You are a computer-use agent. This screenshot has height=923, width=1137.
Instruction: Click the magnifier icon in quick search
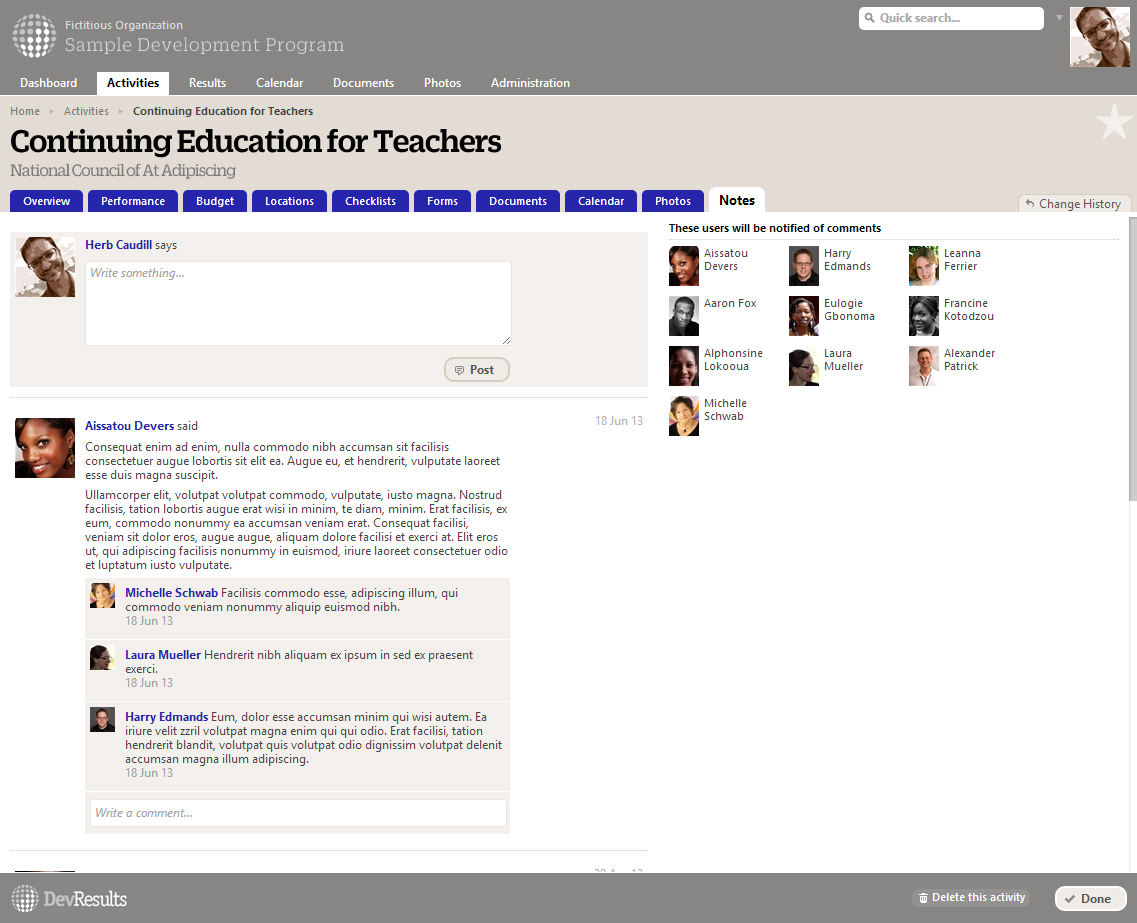pos(870,18)
